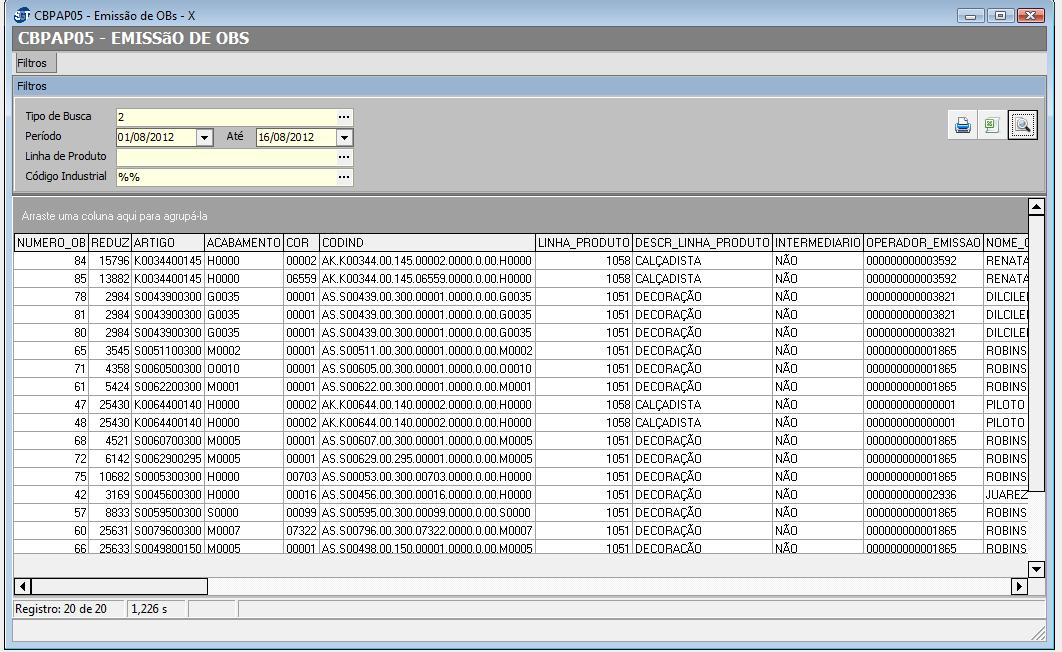Viewport: 1062px width, 652px height.
Task: Click the DESCR_LINHA_PRODUTO column header
Action: [x=702, y=243]
